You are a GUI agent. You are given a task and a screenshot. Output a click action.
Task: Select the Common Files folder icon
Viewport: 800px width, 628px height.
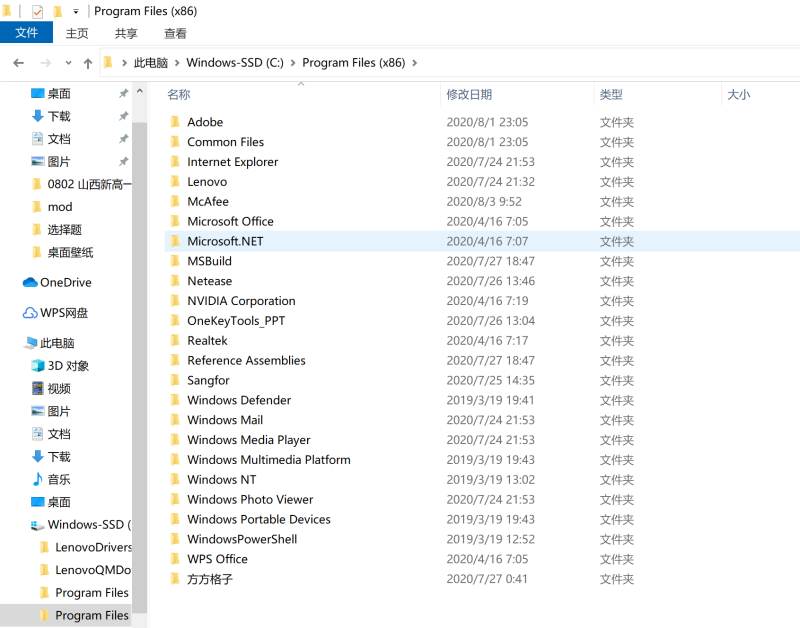click(175, 141)
